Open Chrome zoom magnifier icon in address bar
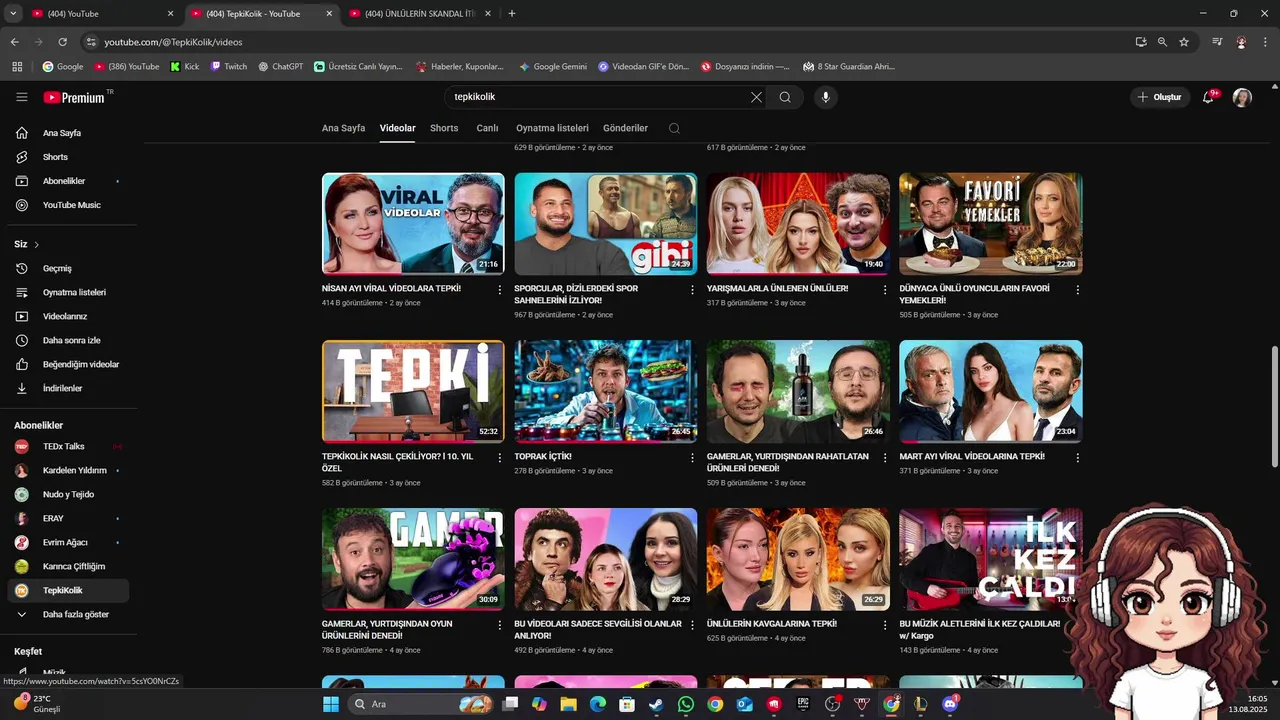 point(1162,42)
